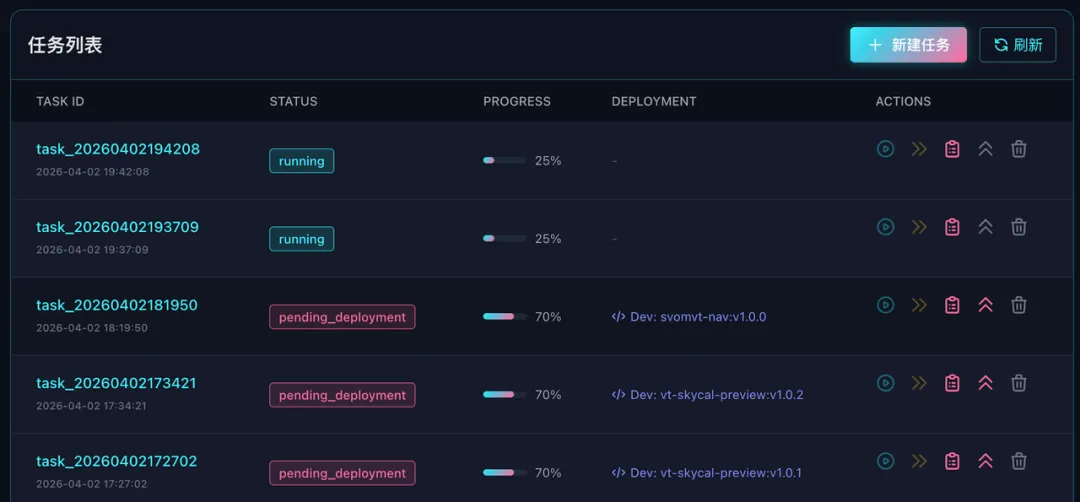
Task: Open clipboard icon for task_20260402181950
Action: pos(952,305)
